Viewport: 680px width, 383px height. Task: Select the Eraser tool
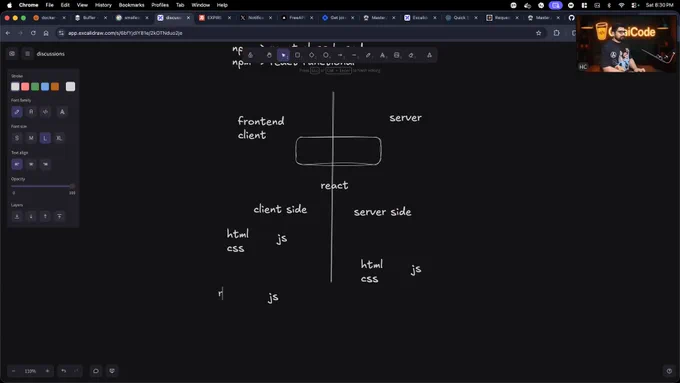pyautogui.click(x=411, y=55)
